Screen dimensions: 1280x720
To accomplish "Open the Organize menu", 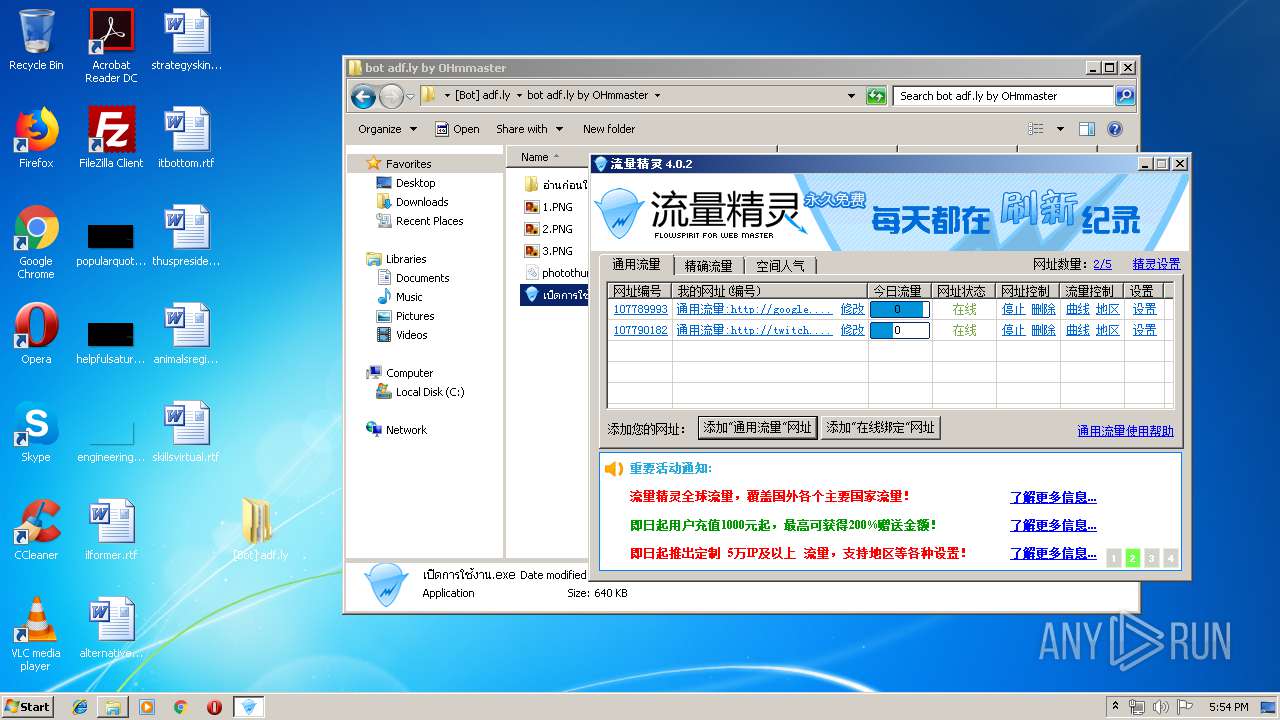I will coord(386,129).
